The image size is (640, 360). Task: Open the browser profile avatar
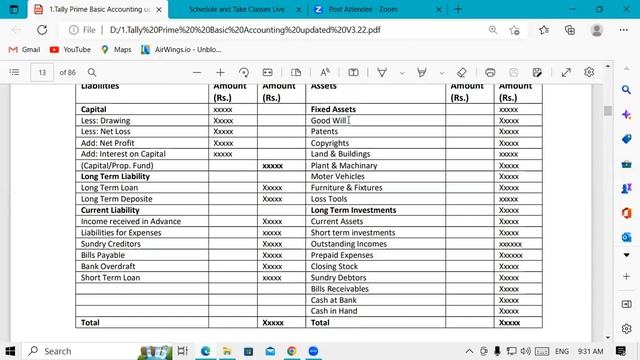point(597,30)
